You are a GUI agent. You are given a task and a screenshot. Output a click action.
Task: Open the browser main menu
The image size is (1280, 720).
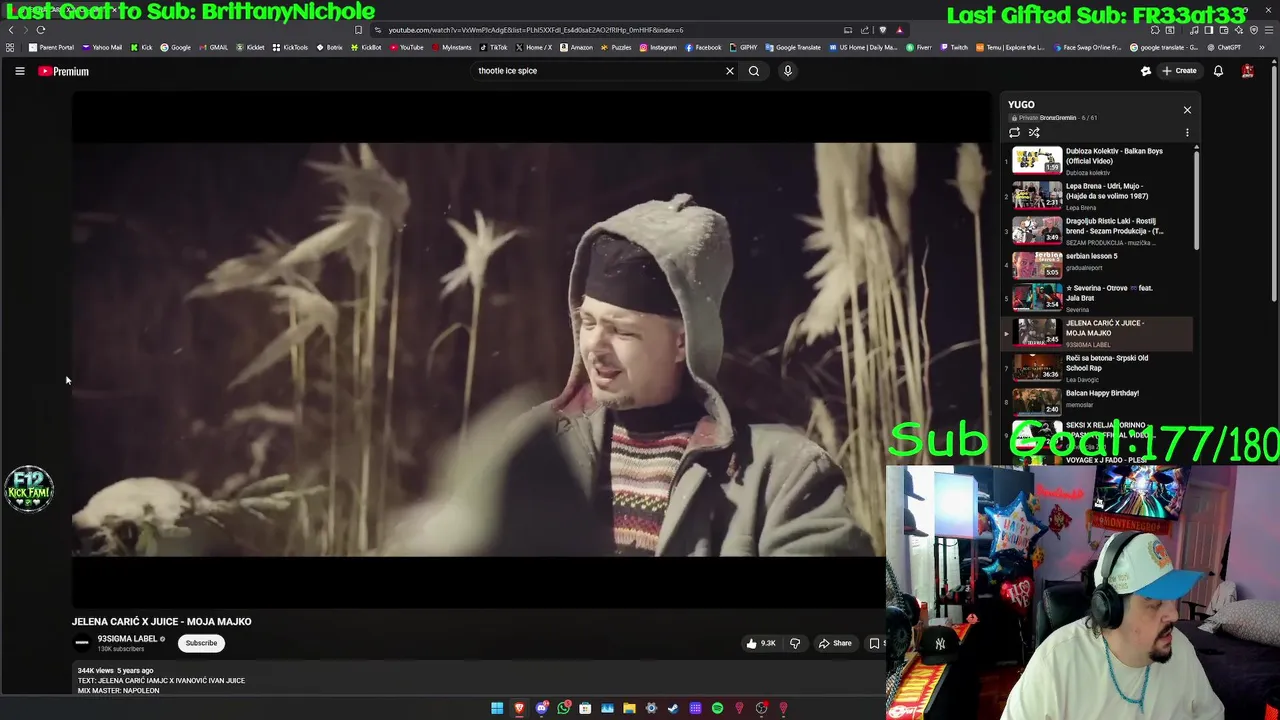[1268, 30]
